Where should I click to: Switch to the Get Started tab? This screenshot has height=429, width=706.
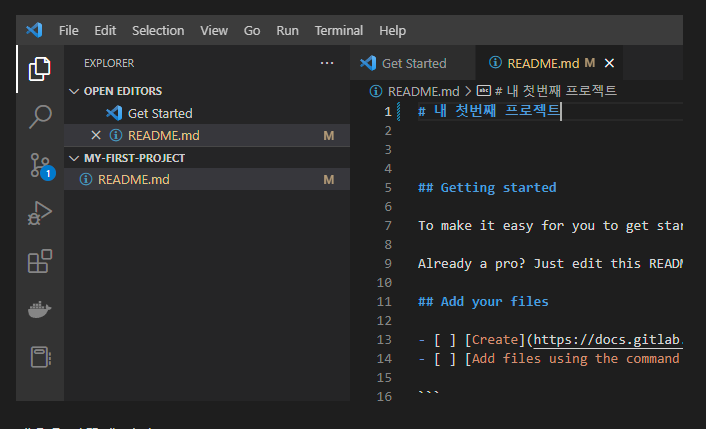coord(413,63)
